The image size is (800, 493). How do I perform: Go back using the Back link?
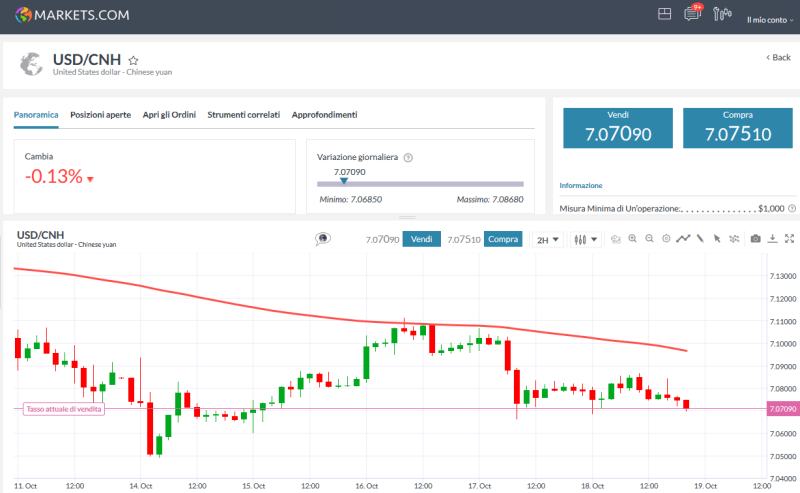click(778, 58)
